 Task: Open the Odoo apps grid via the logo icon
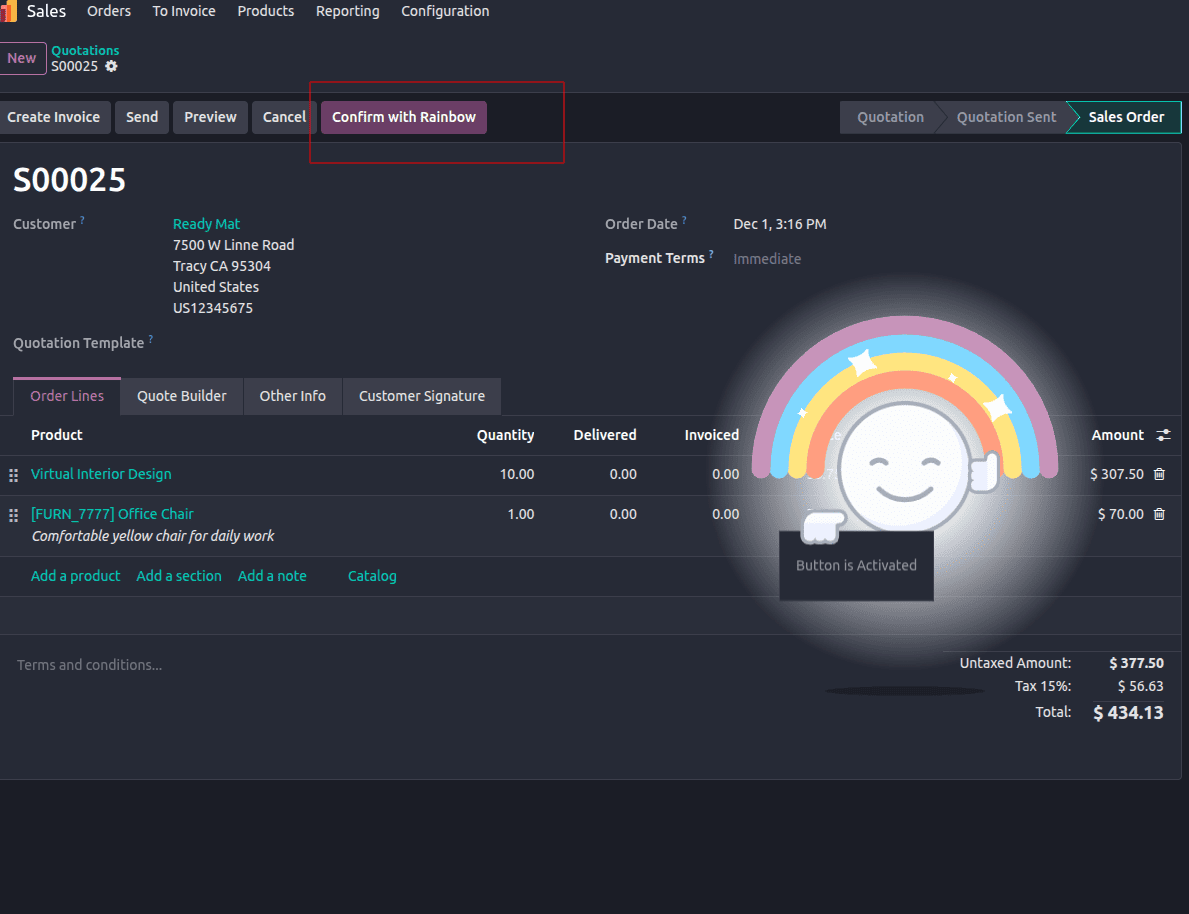coord(13,11)
